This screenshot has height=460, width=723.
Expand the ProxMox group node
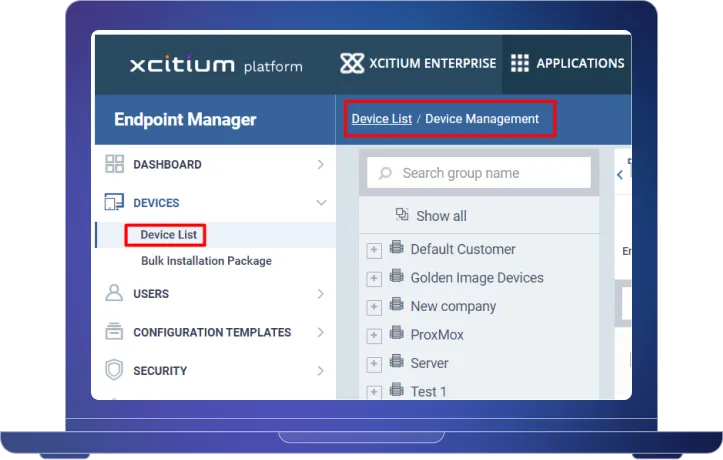[374, 336]
